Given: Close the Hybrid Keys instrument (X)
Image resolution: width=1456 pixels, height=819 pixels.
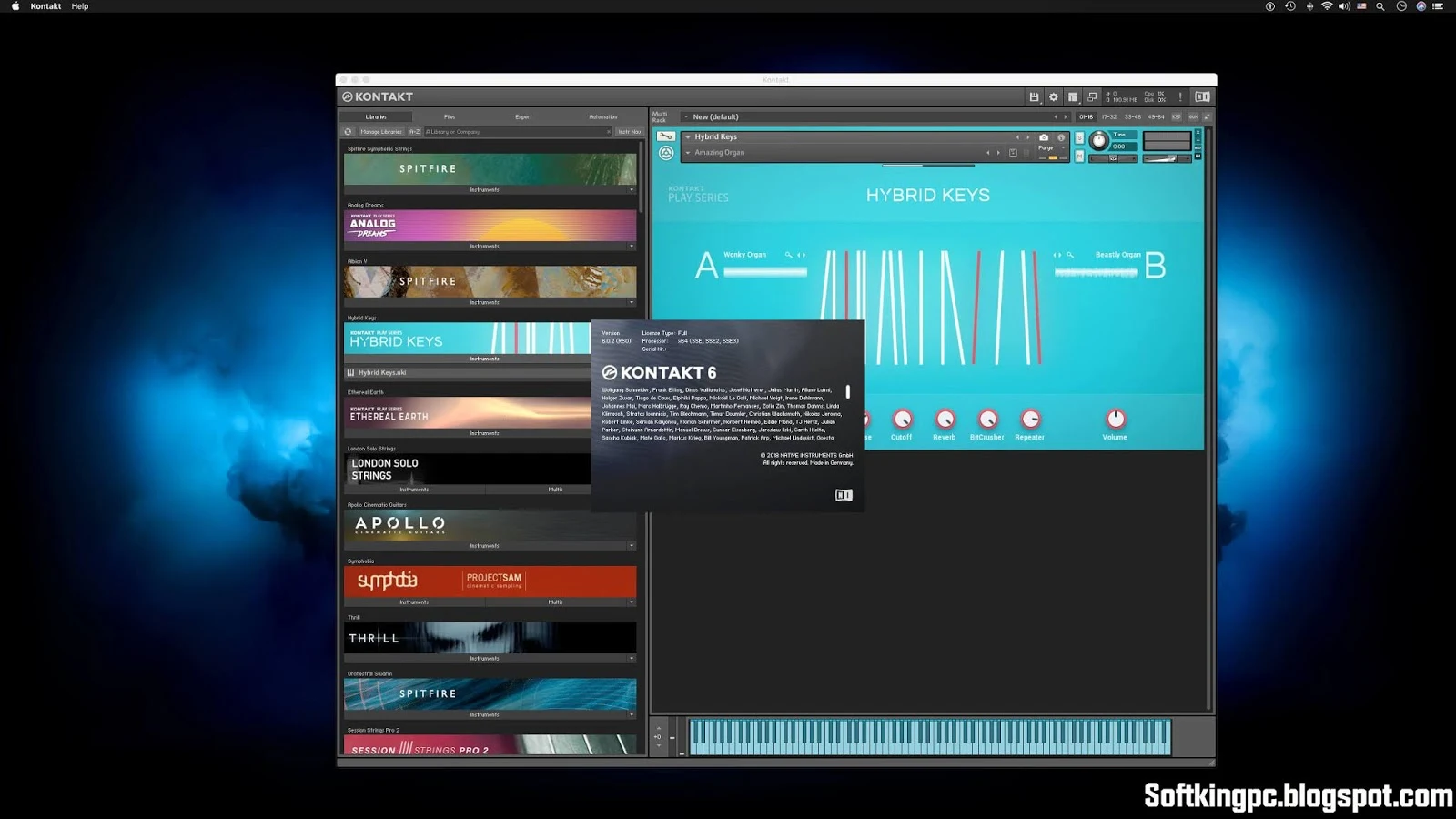Looking at the screenshot, I should [x=1198, y=132].
